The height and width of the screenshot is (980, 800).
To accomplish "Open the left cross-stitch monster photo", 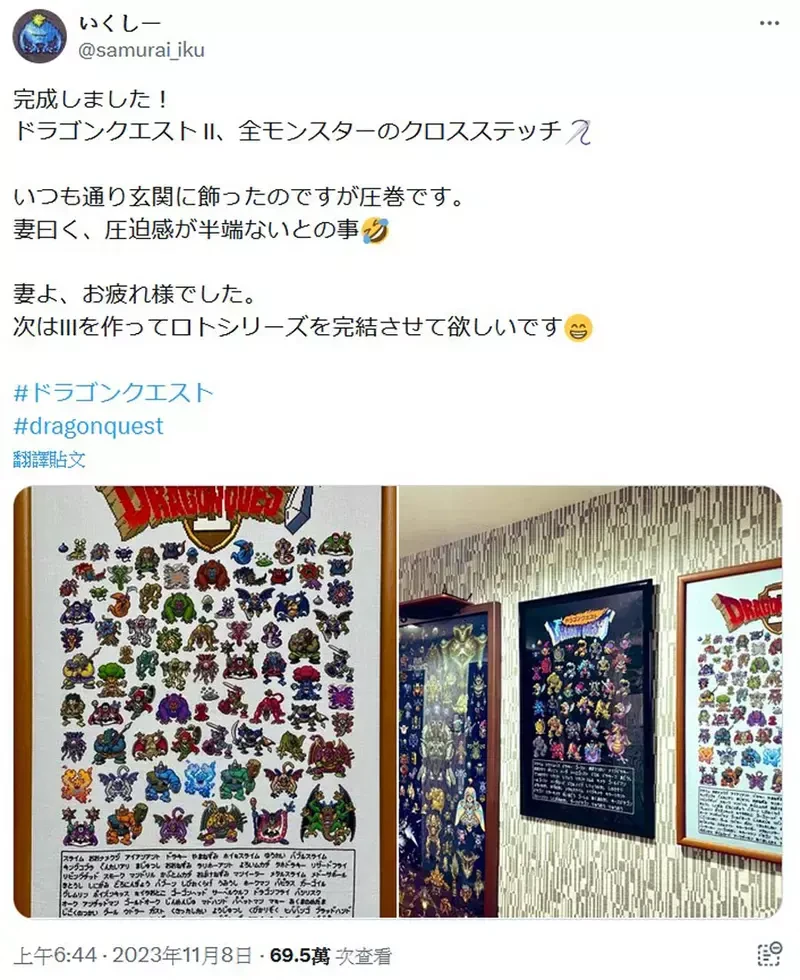I will tap(205, 701).
